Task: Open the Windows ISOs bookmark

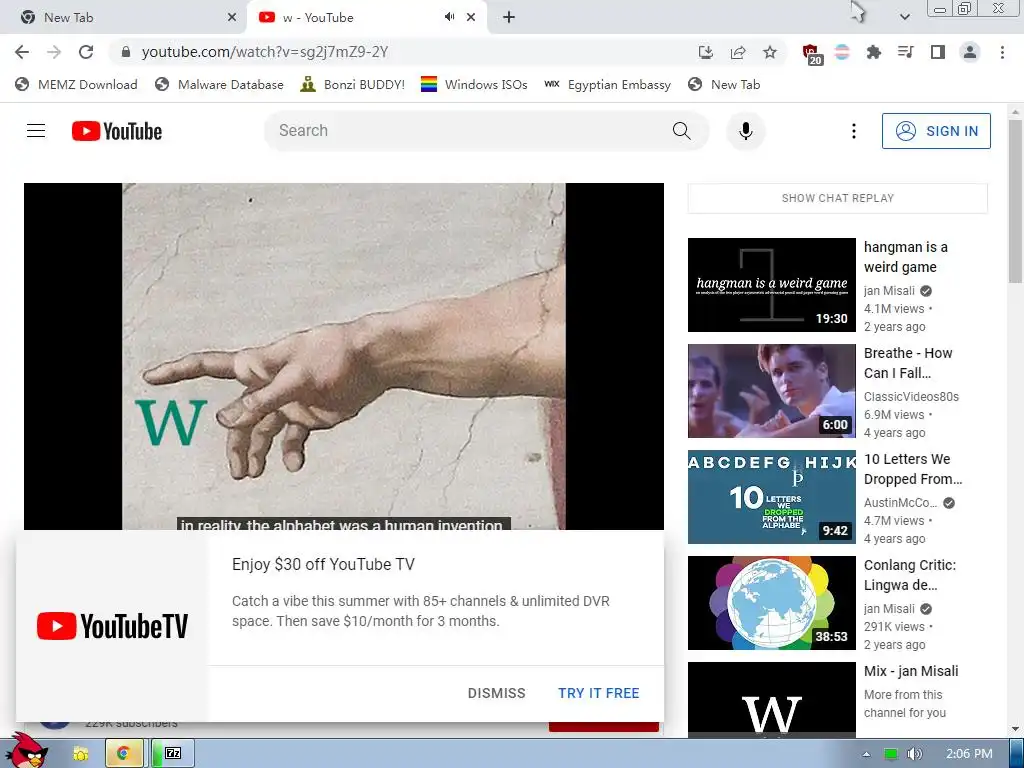Action: [x=474, y=85]
